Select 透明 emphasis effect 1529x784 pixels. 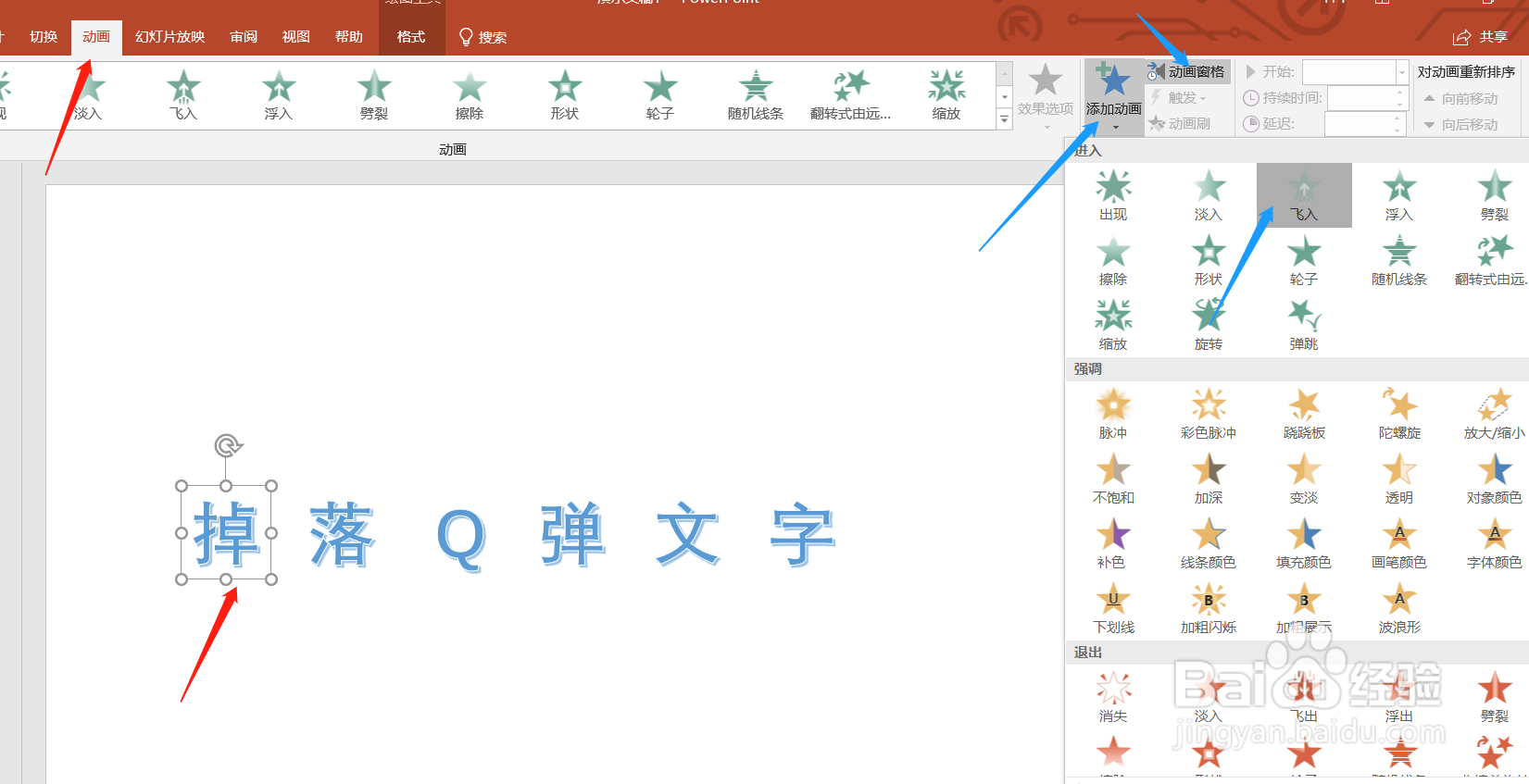pyautogui.click(x=1399, y=479)
